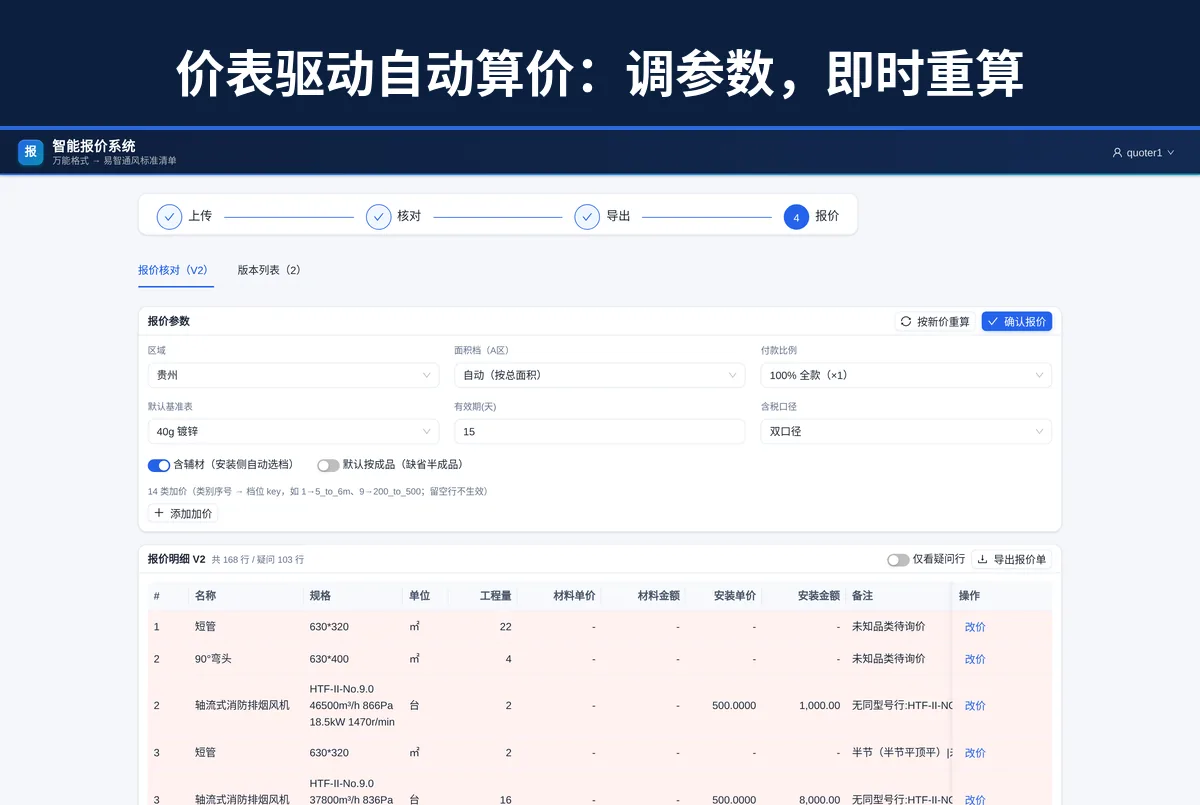Click the 630*400 spec cell
This screenshot has height=805, width=1200.
329,659
